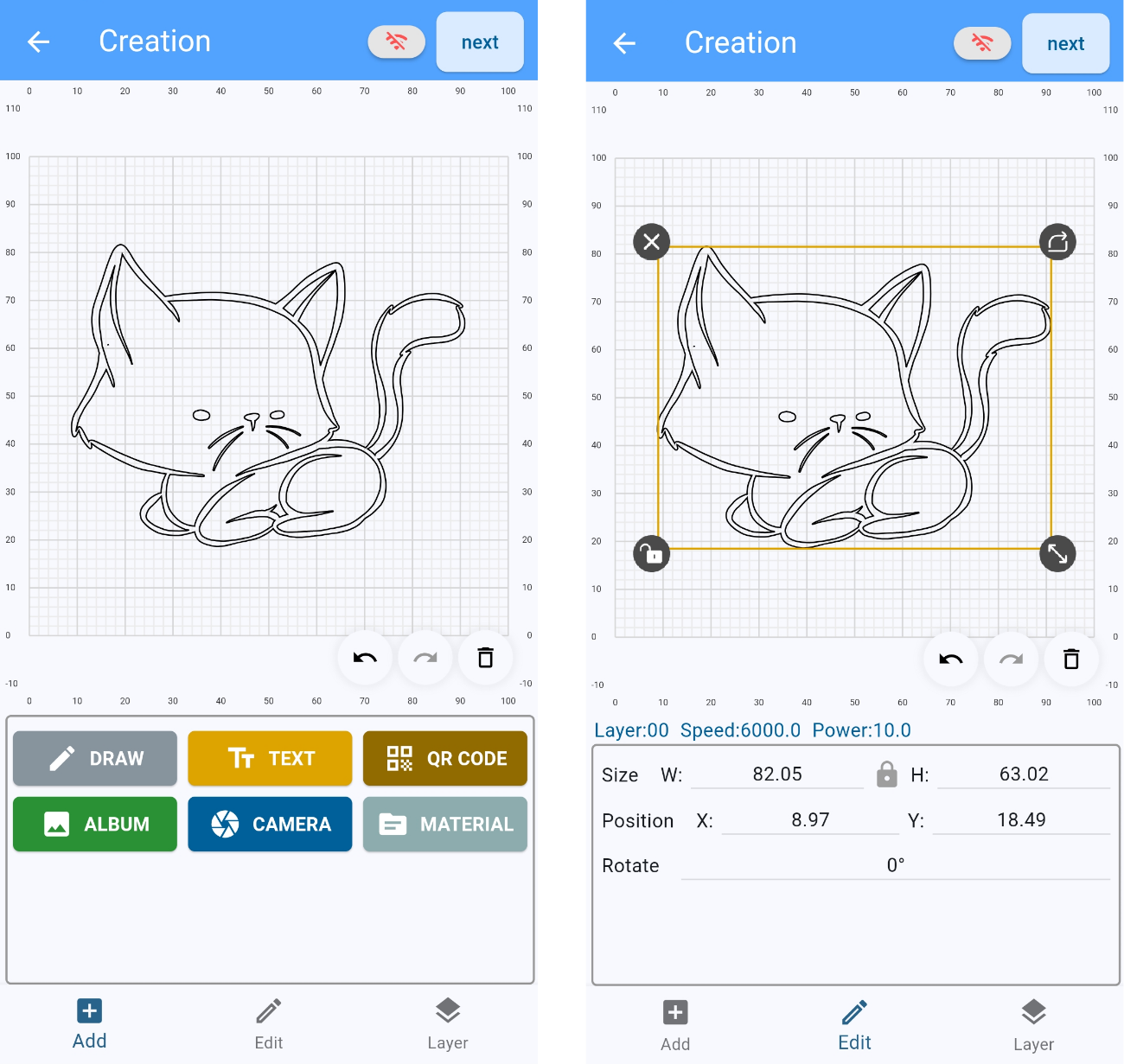This screenshot has height=1064, width=1124.
Task: Add a TEXT element
Action: coord(270,758)
